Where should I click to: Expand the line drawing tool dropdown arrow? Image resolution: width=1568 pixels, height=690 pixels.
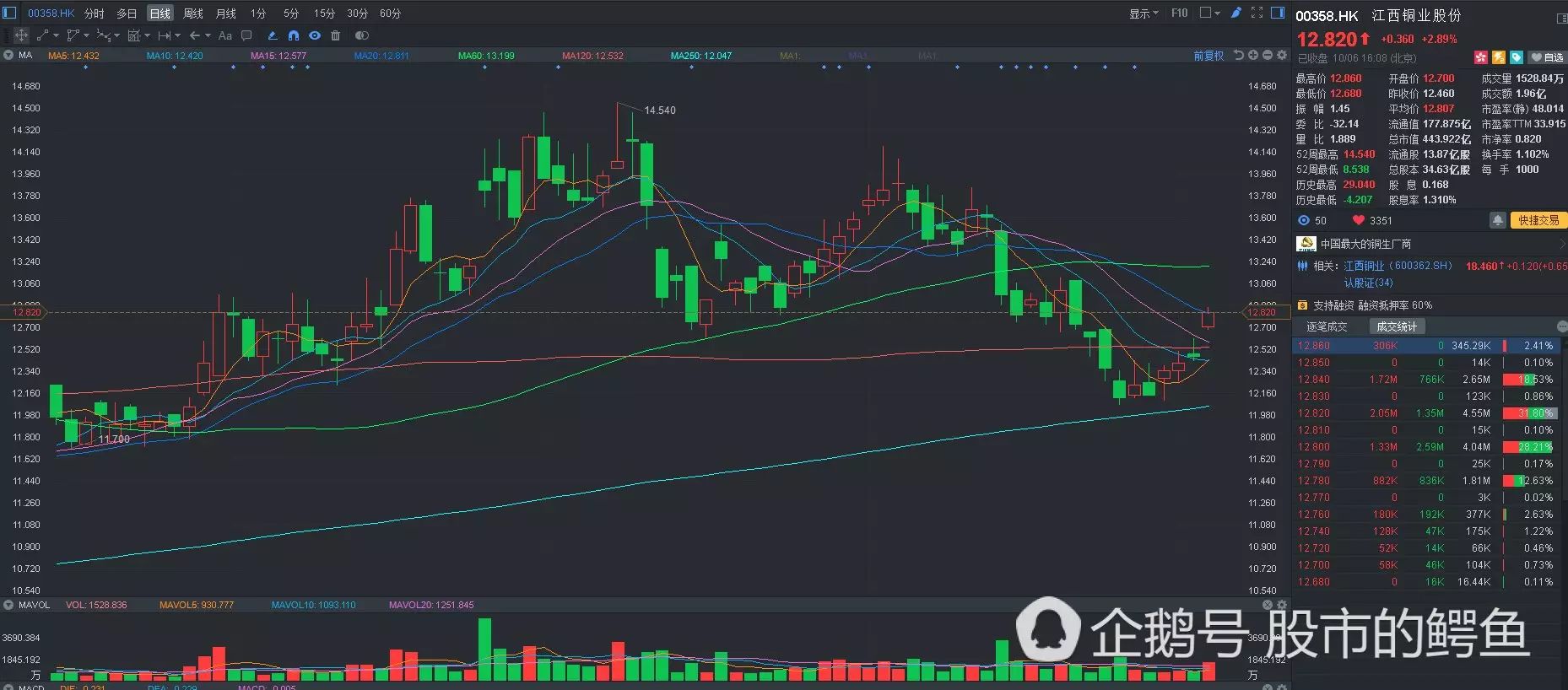(57, 35)
